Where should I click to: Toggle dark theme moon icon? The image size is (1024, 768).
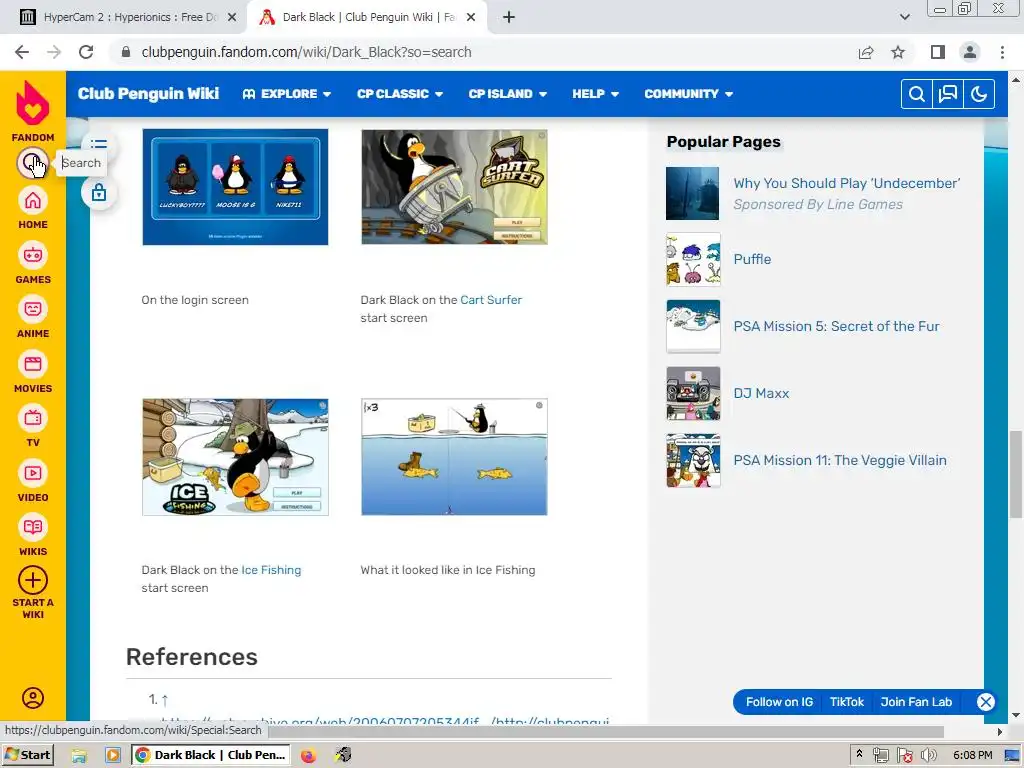(x=979, y=94)
